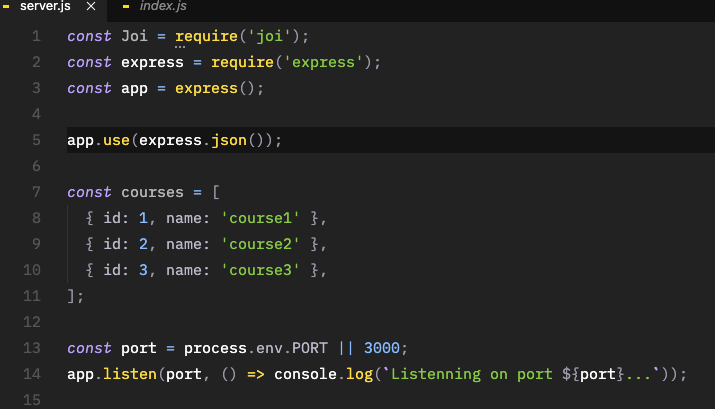Click require keyword on line 1
The height and width of the screenshot is (409, 715).
206,36
